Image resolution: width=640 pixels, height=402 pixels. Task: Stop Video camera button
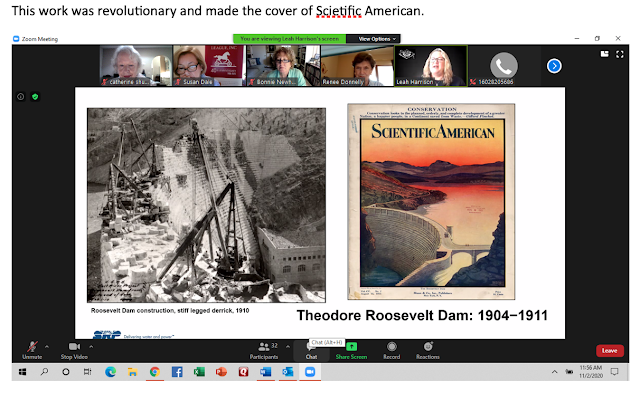[74, 350]
